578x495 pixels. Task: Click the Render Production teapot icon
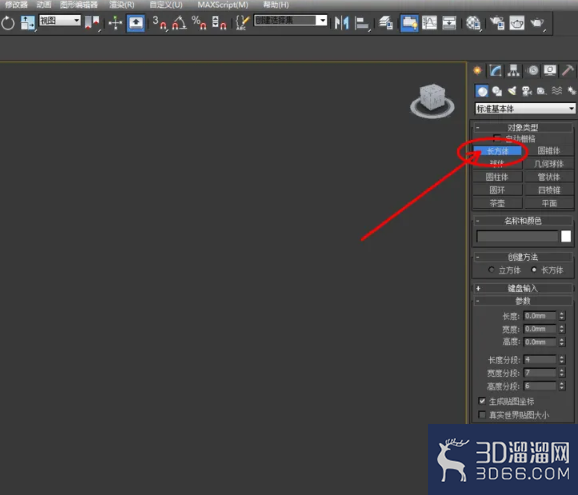point(537,23)
